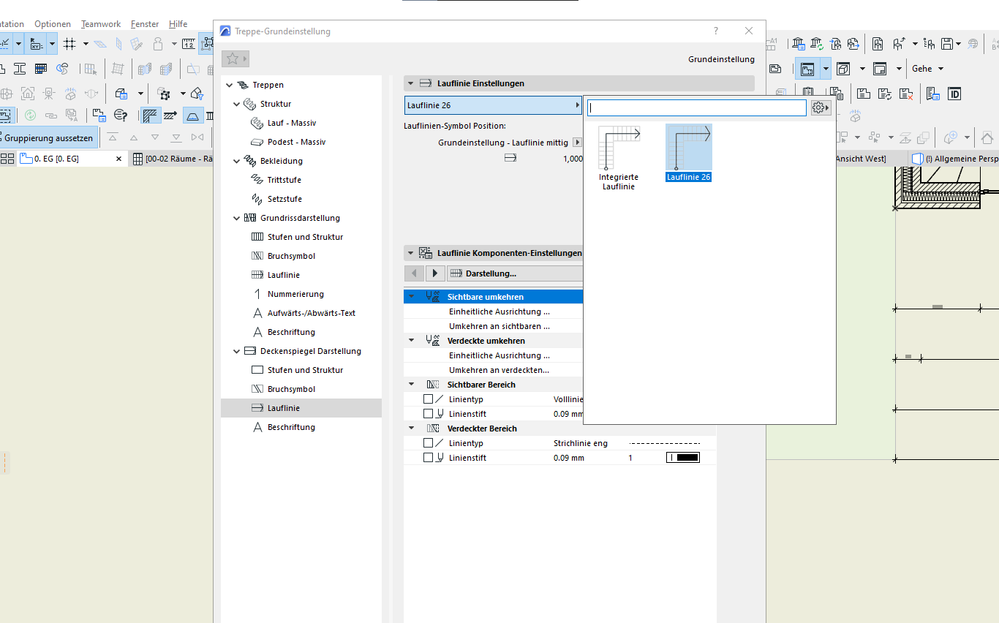Open the Hilfe menu

[178, 24]
